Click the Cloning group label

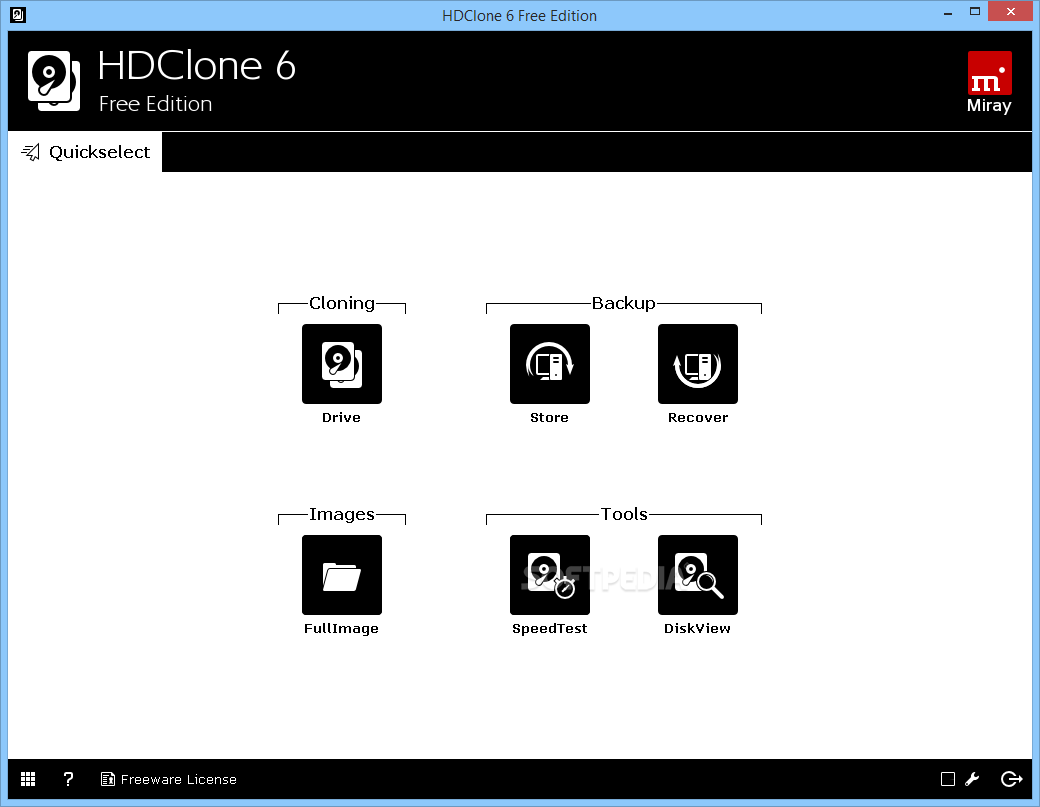(342, 303)
